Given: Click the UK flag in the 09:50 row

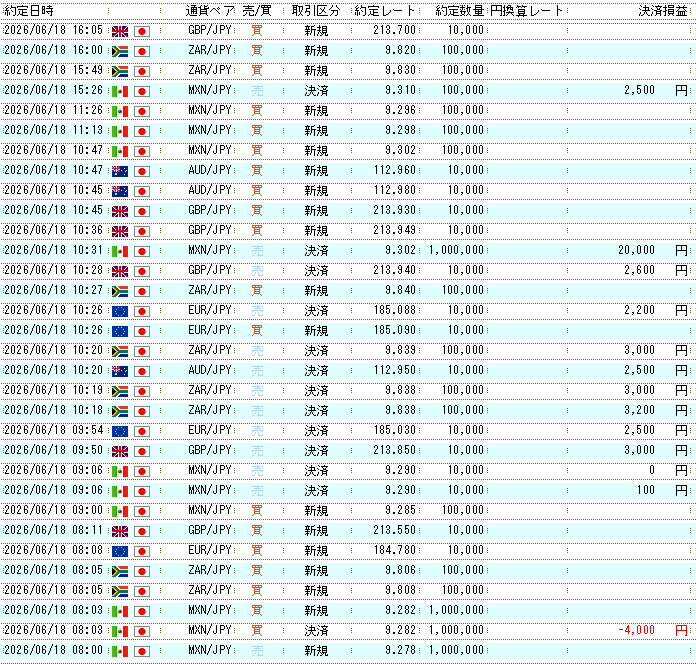Looking at the screenshot, I should [120, 451].
